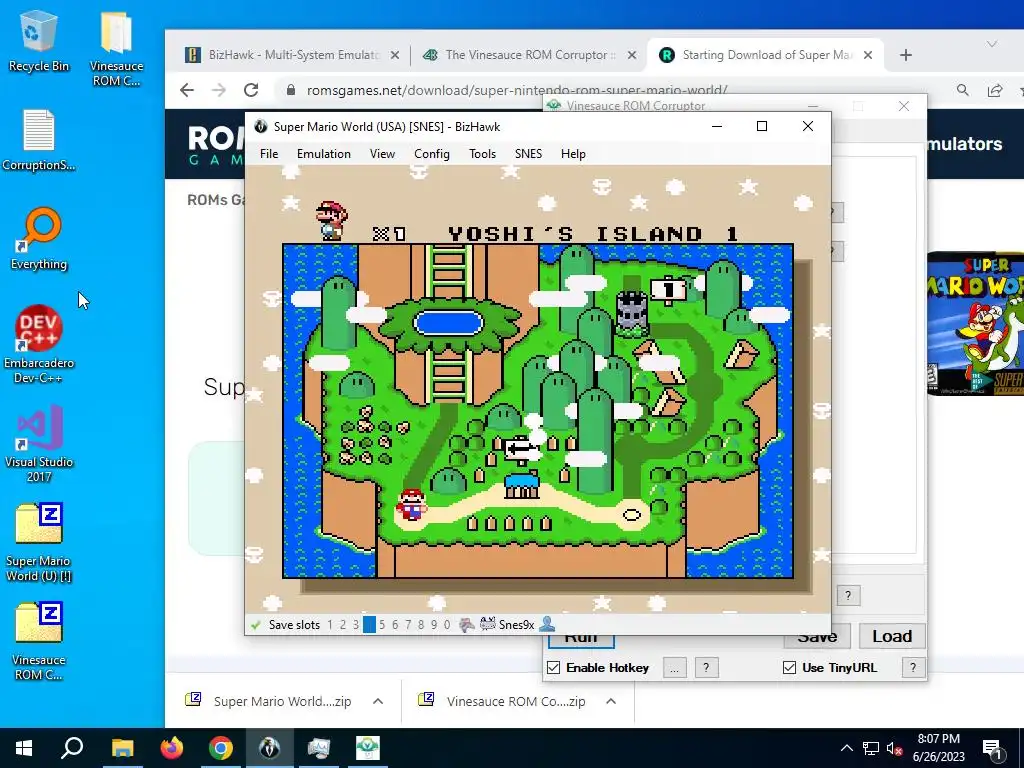Screen dimensions: 1024x768
Task: Close the BizHawk browser tab
Action: (x=394, y=56)
